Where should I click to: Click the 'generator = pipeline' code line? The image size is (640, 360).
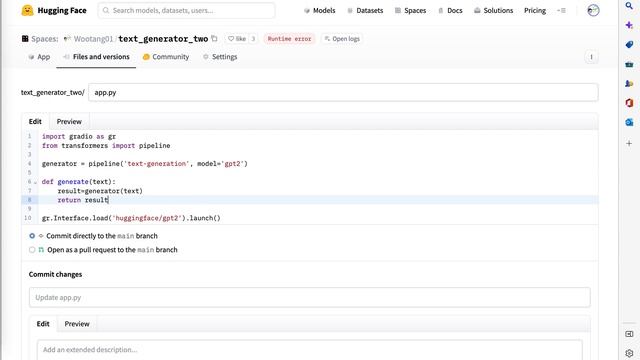coord(144,164)
